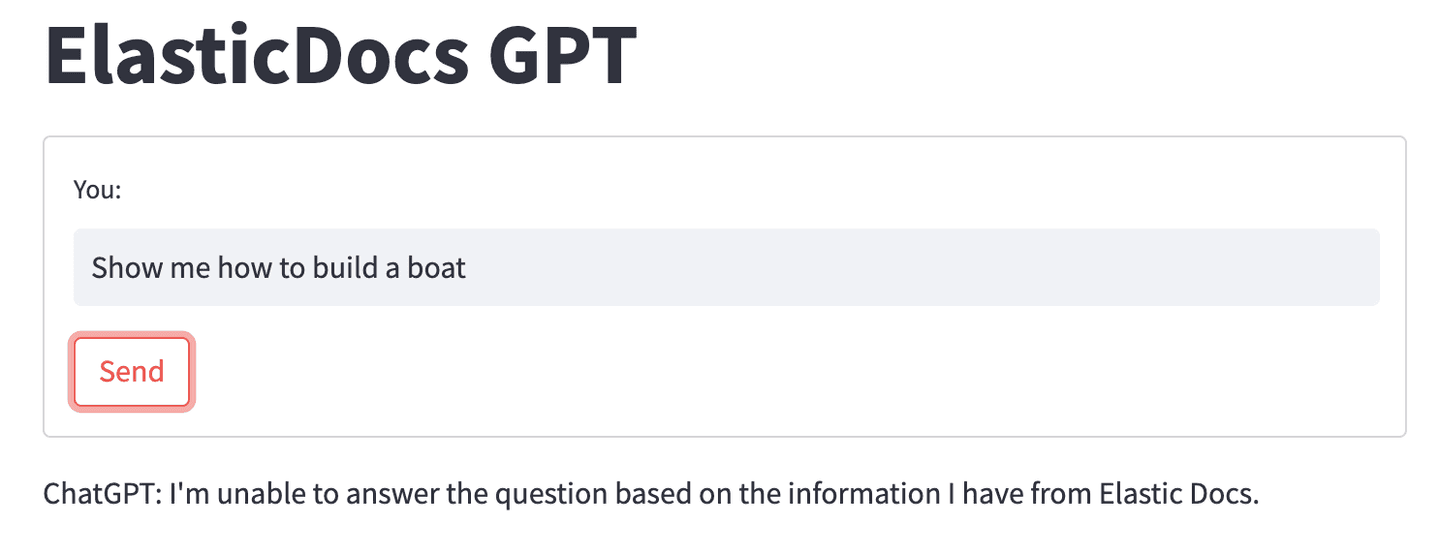Click empty space right of the input text
Viewport: 1440px width, 548px height.
pos(900,268)
